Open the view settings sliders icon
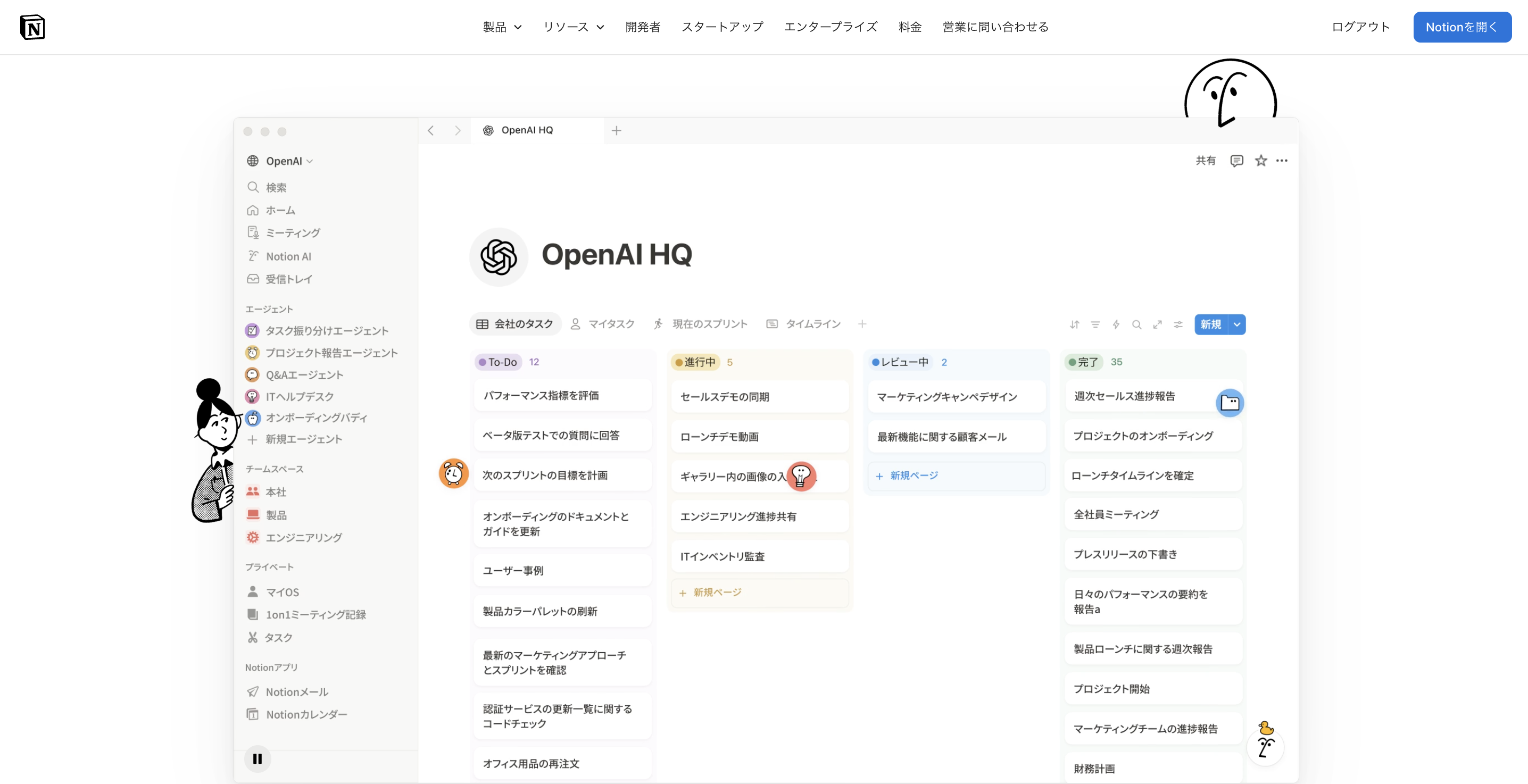The image size is (1528, 784). pyautogui.click(x=1178, y=324)
